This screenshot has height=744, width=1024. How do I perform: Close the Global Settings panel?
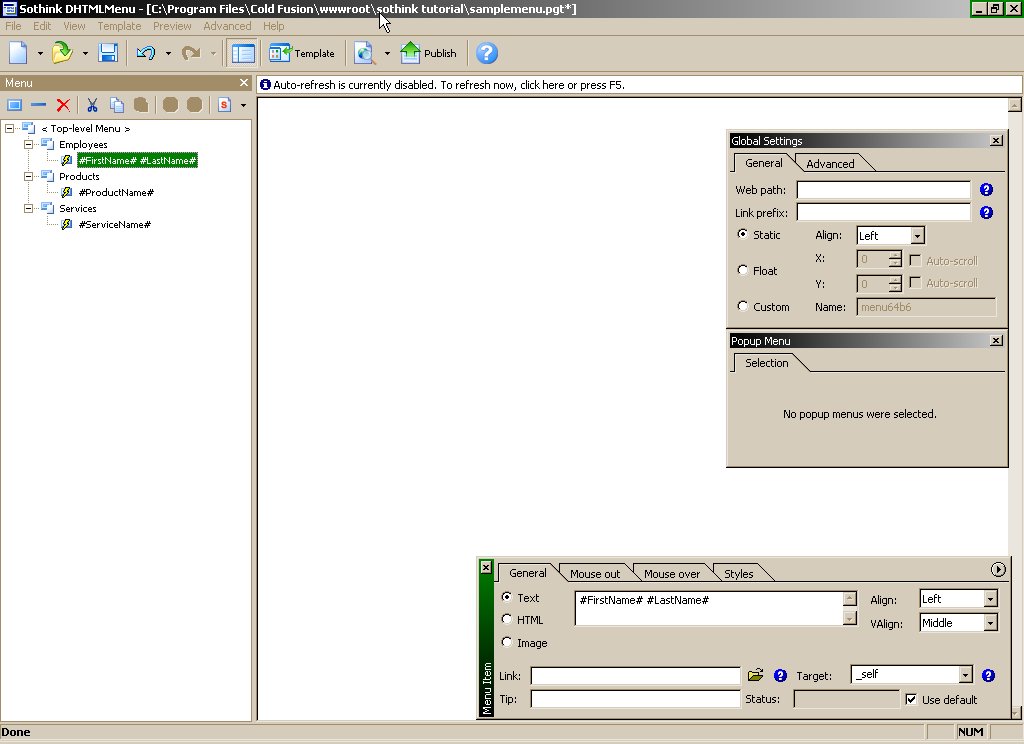coord(996,140)
